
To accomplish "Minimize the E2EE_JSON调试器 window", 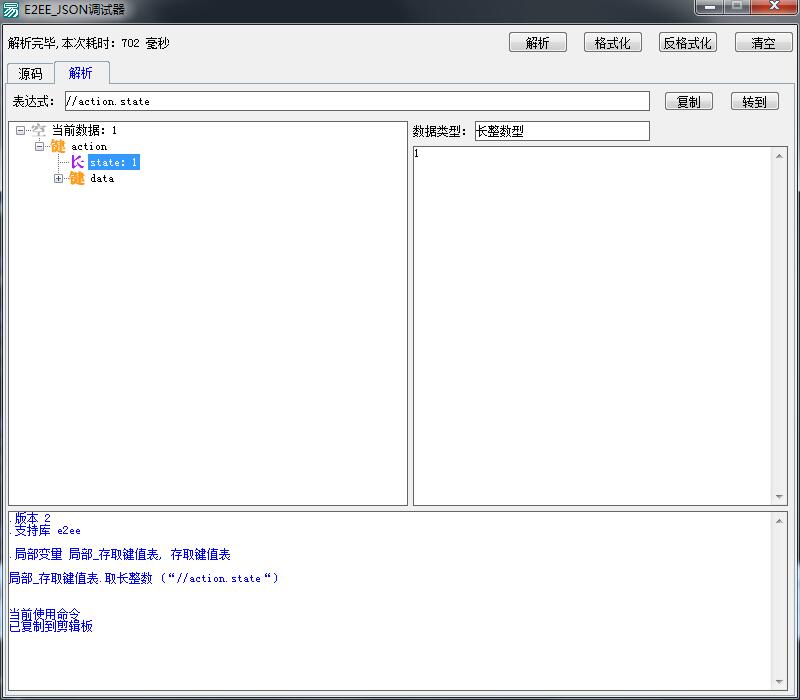I will (x=710, y=7).
